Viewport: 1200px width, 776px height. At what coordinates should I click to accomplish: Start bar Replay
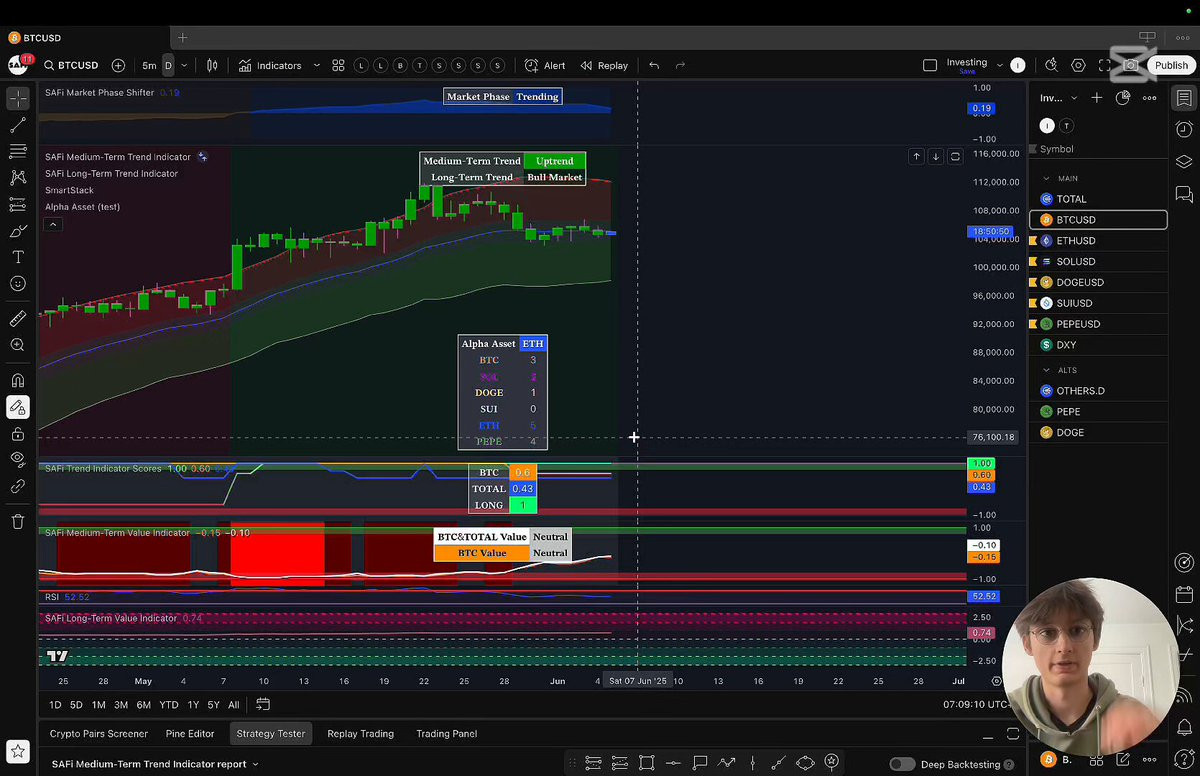coord(604,65)
